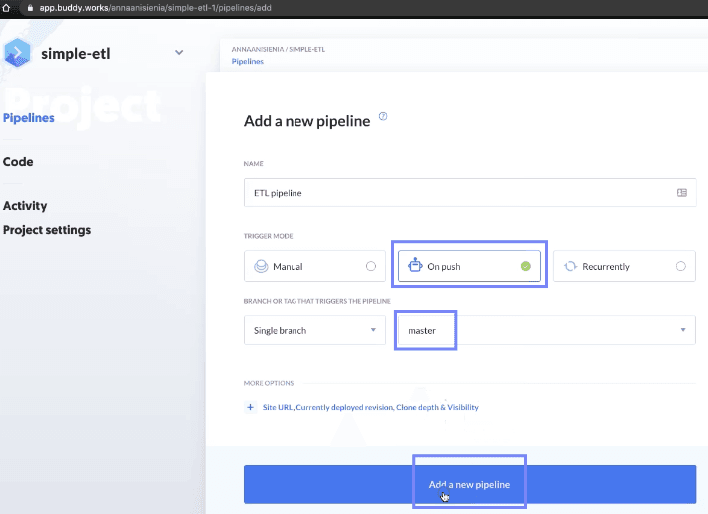Click the help question mark icon

point(383,117)
